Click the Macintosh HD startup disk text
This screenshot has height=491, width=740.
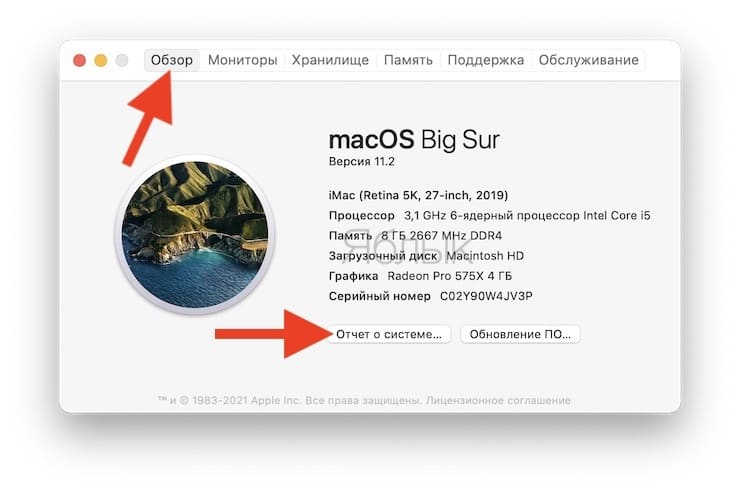(x=485, y=255)
